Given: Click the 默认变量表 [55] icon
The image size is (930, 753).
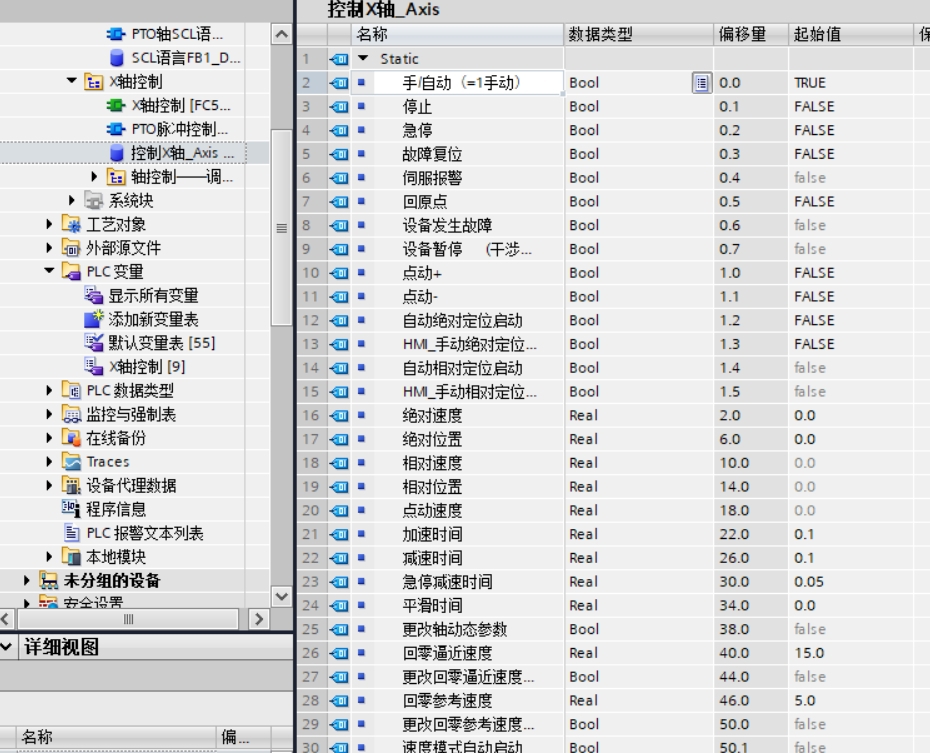Looking at the screenshot, I should pos(94,343).
